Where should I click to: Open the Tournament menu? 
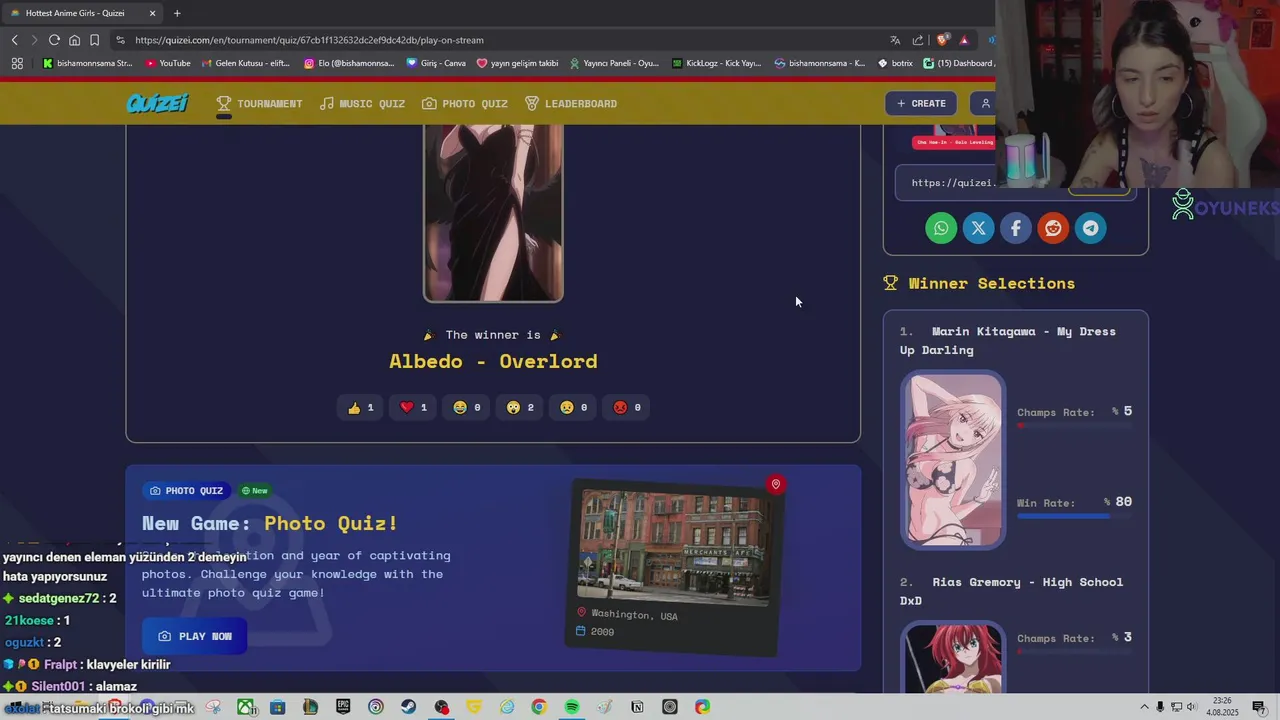tap(259, 104)
